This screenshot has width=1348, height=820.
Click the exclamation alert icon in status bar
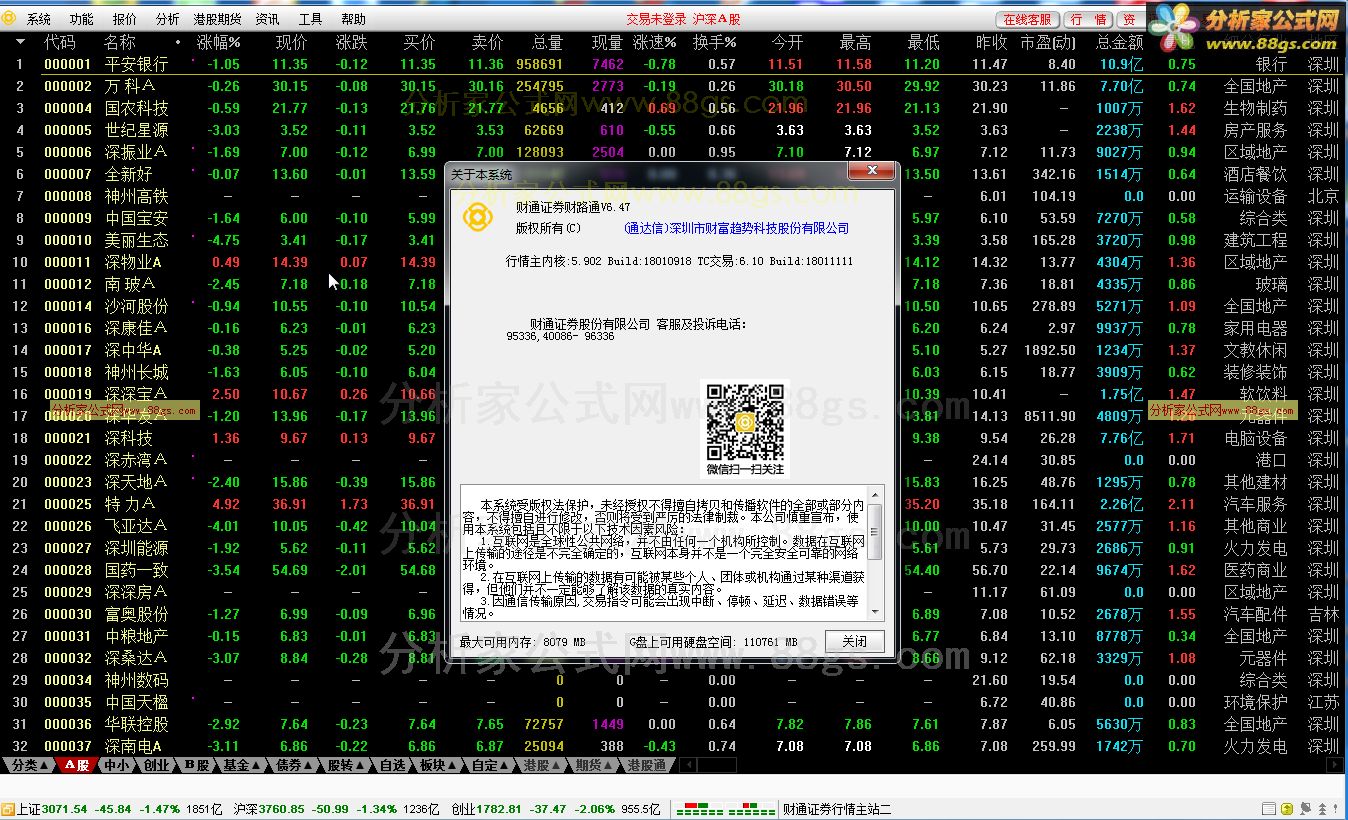point(1335,808)
